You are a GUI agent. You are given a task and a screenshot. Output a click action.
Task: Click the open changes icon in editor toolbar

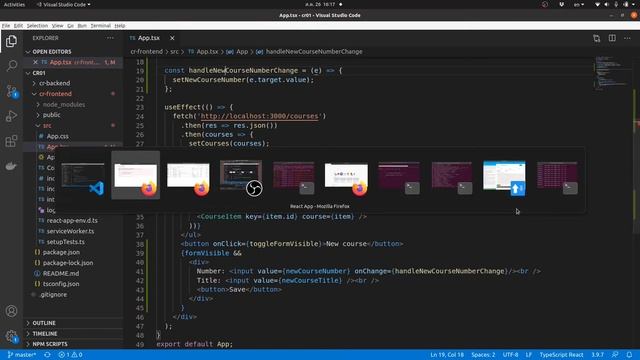[x=597, y=38]
